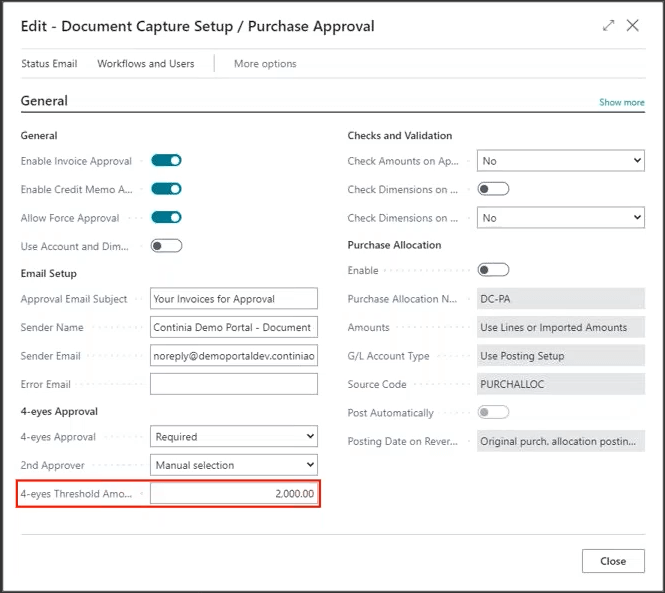Viewport: 665px width, 593px height.
Task: Turn off Allow Force Approval toggle
Action: pyautogui.click(x=166, y=217)
